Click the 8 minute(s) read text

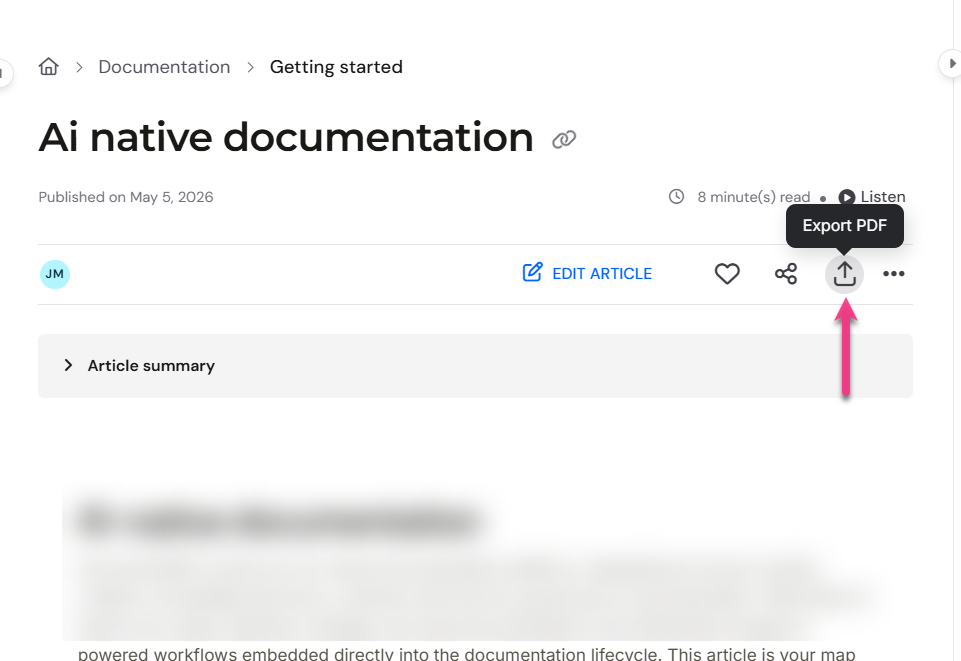click(x=753, y=197)
